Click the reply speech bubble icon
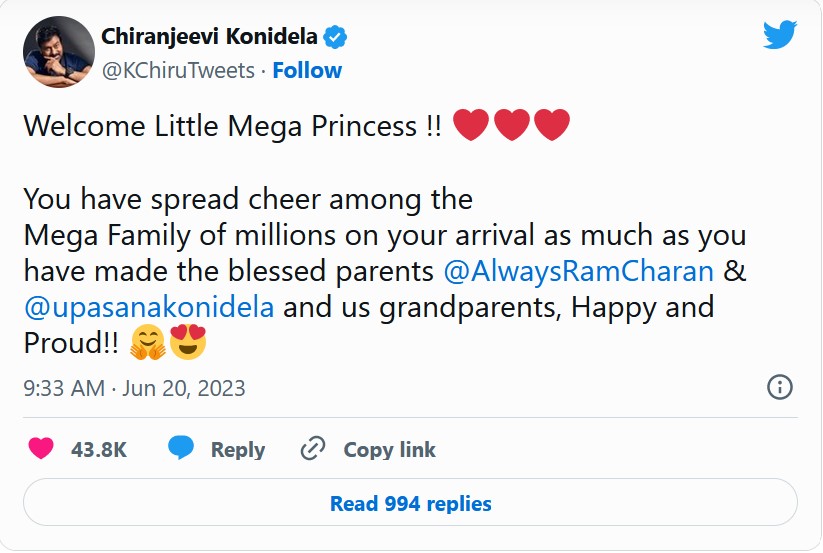The image size is (823, 553). click(x=181, y=449)
